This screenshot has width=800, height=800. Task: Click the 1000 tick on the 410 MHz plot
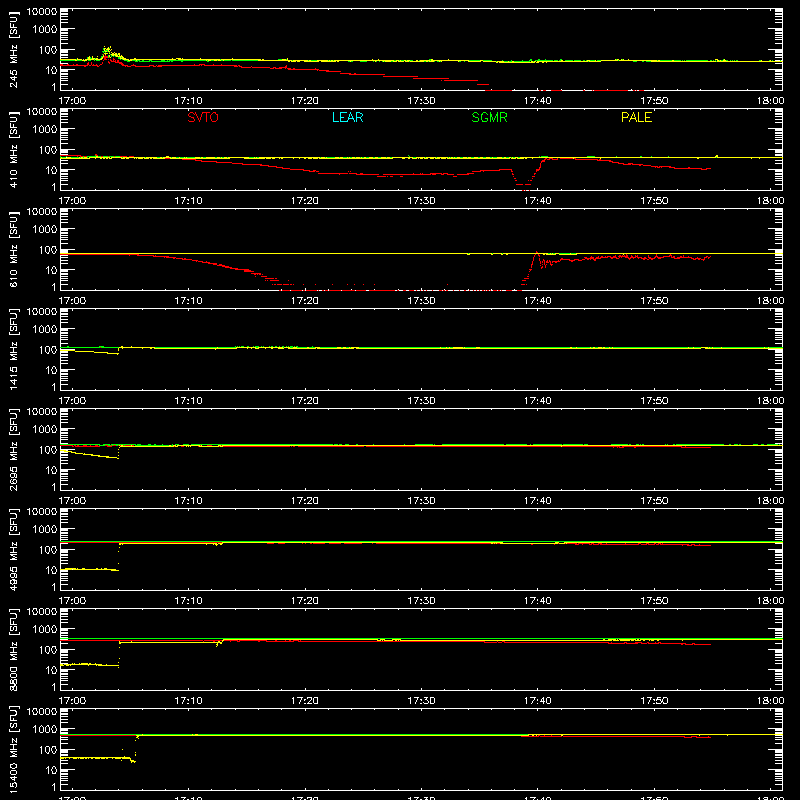pyautogui.click(x=45, y=130)
